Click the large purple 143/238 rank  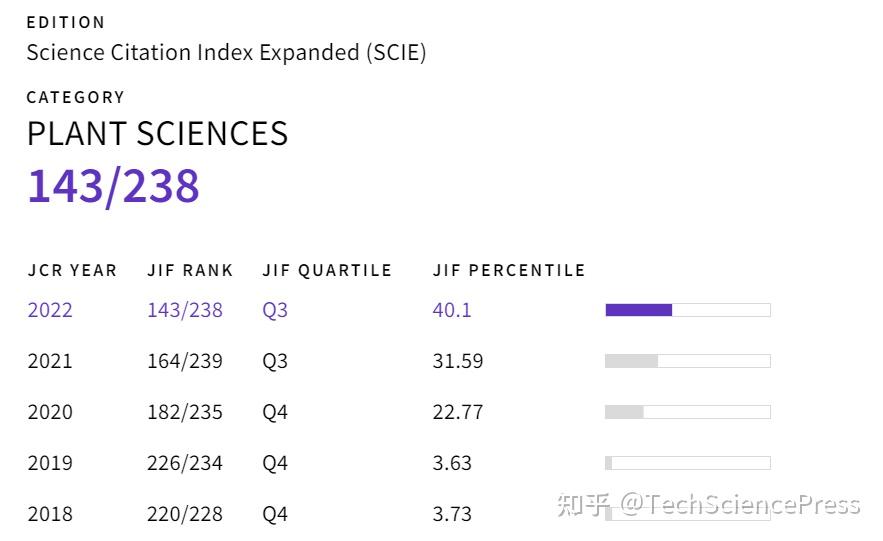tap(113, 186)
